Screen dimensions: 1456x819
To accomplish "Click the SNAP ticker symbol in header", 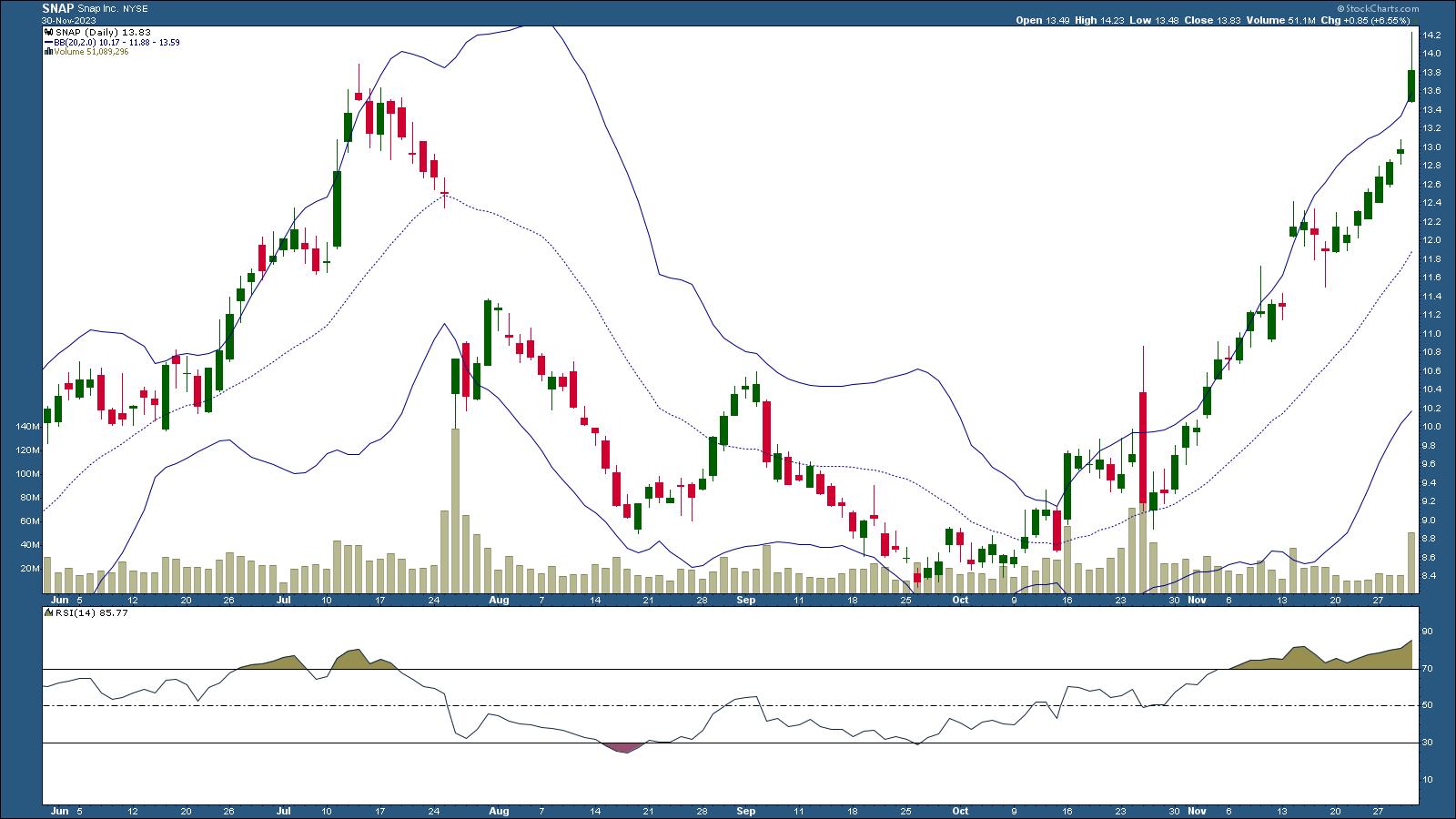I will click(x=57, y=8).
